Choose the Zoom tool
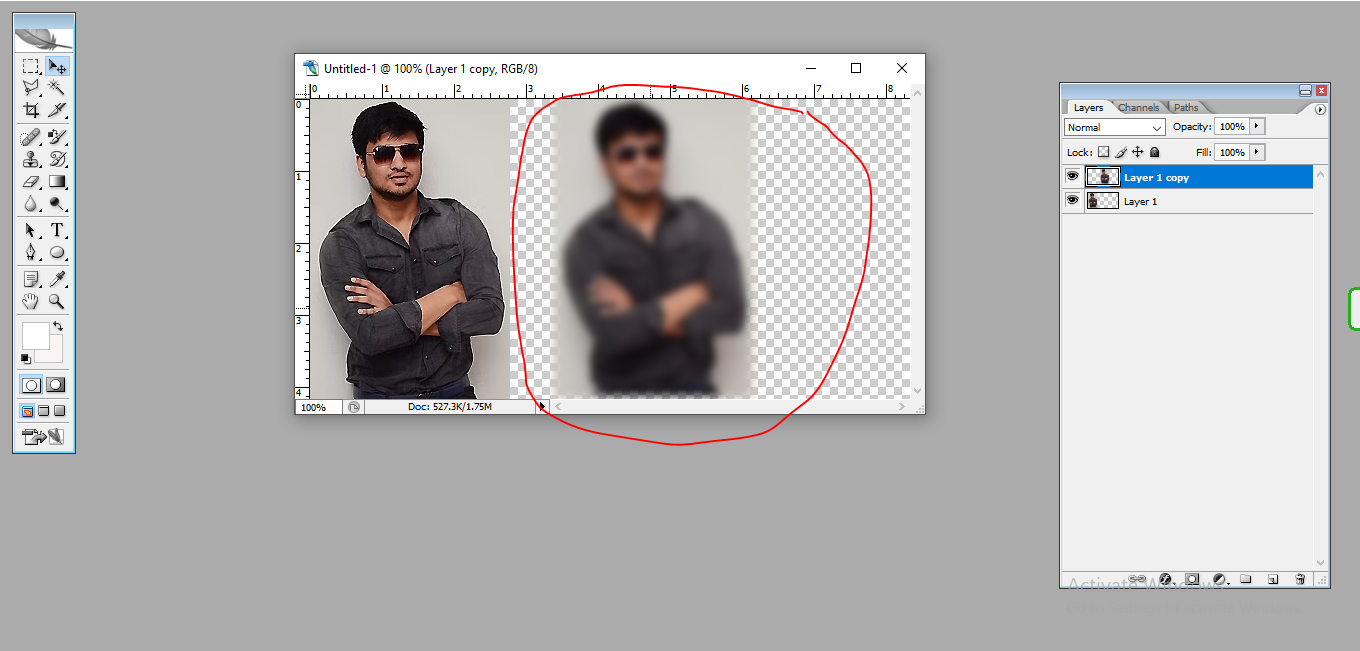Image resolution: width=1360 pixels, height=651 pixels. [x=57, y=301]
